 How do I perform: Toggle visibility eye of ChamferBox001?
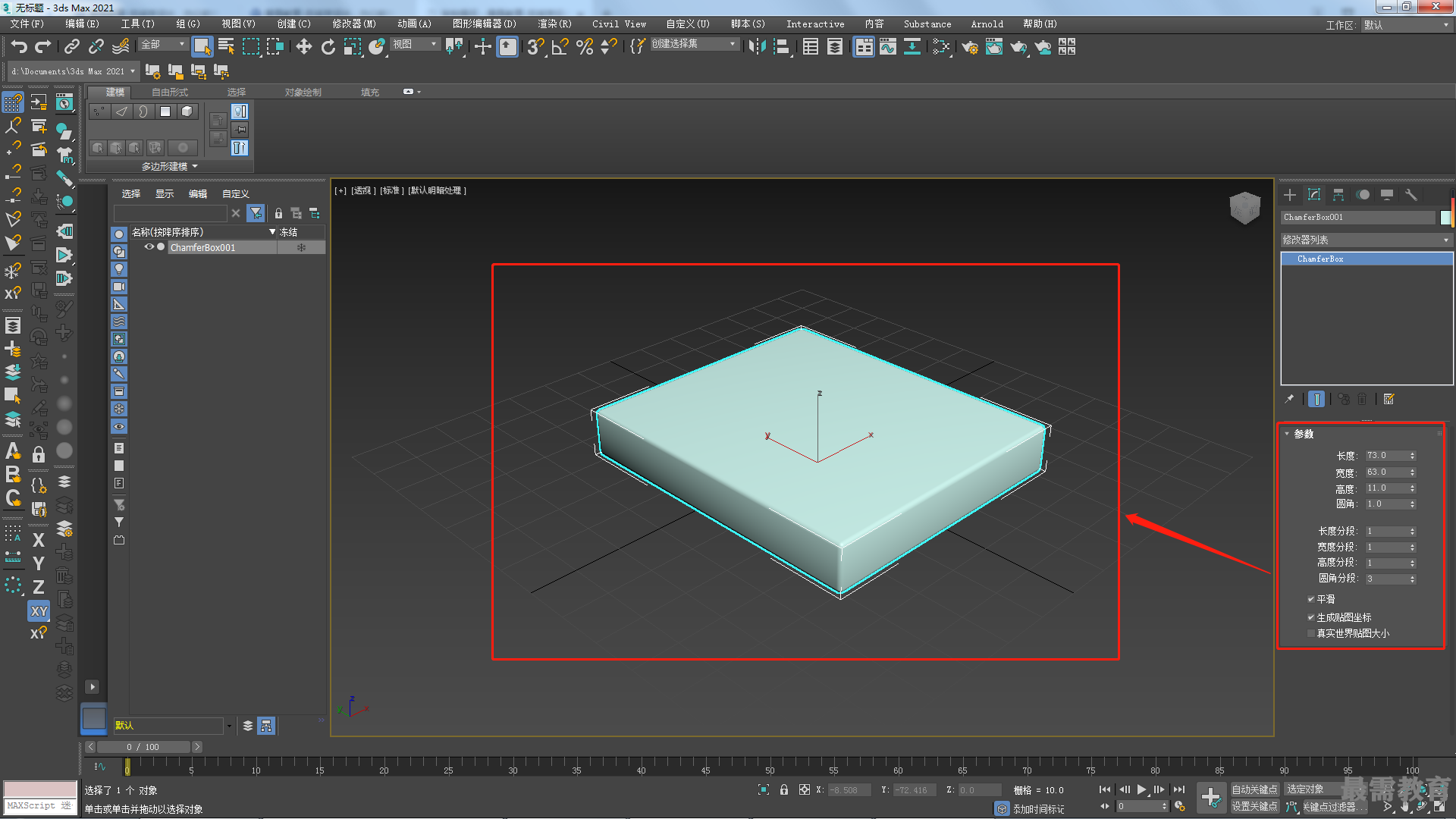coord(149,247)
